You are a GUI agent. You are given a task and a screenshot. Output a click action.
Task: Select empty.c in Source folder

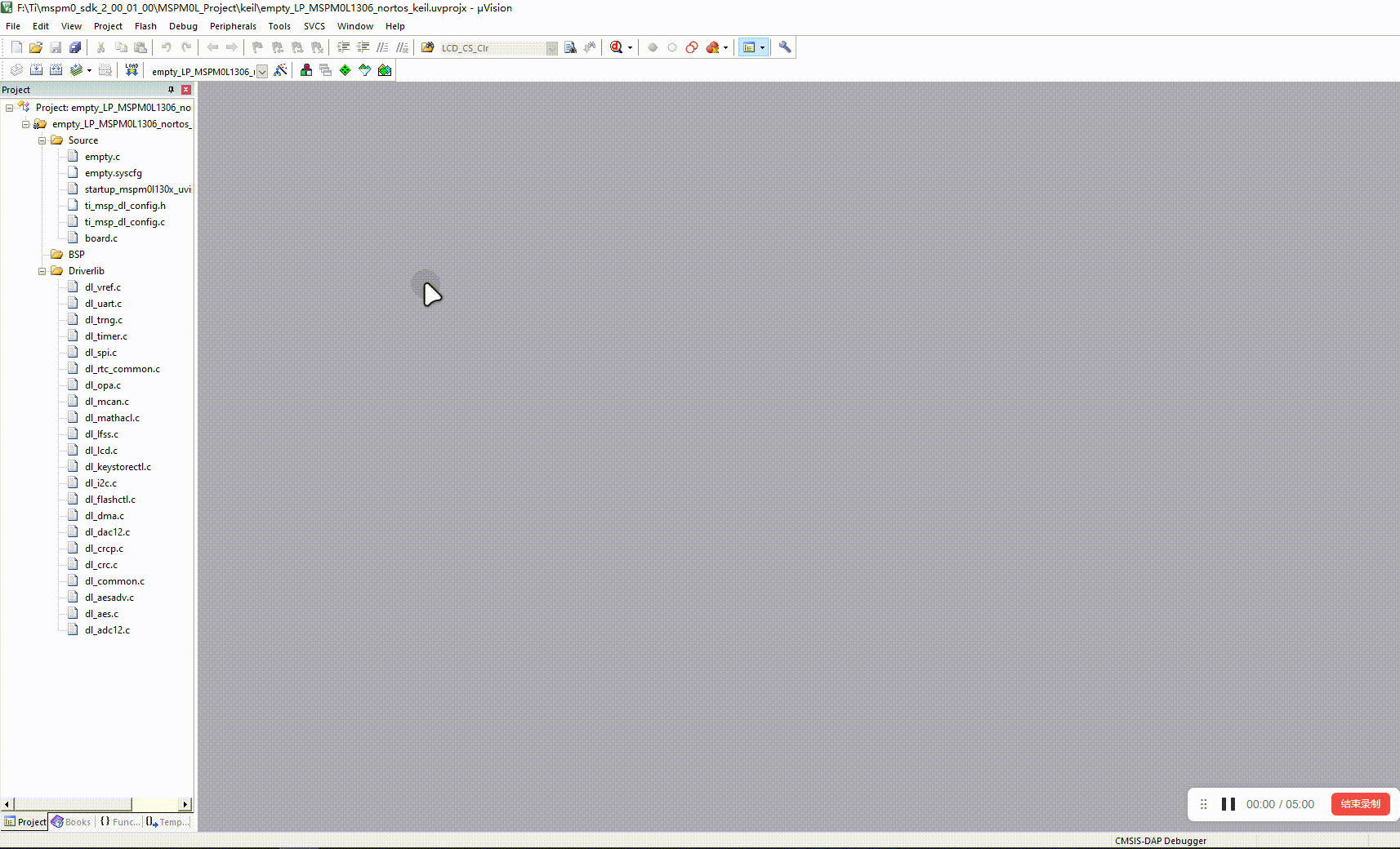tap(102, 157)
